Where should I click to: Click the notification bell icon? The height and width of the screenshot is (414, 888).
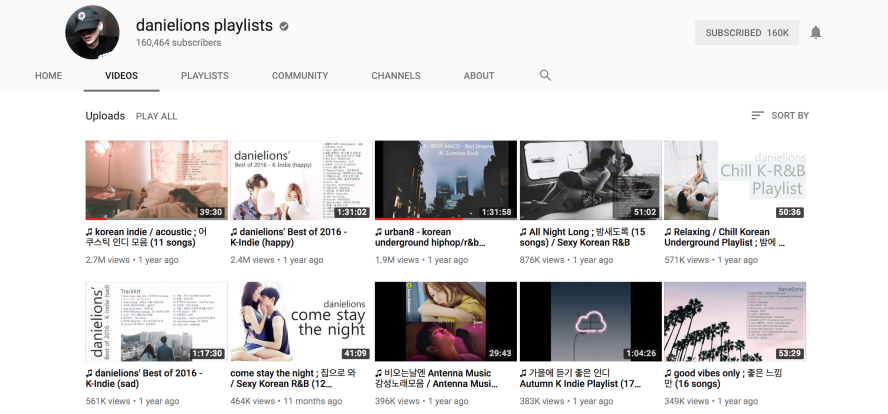click(x=816, y=33)
